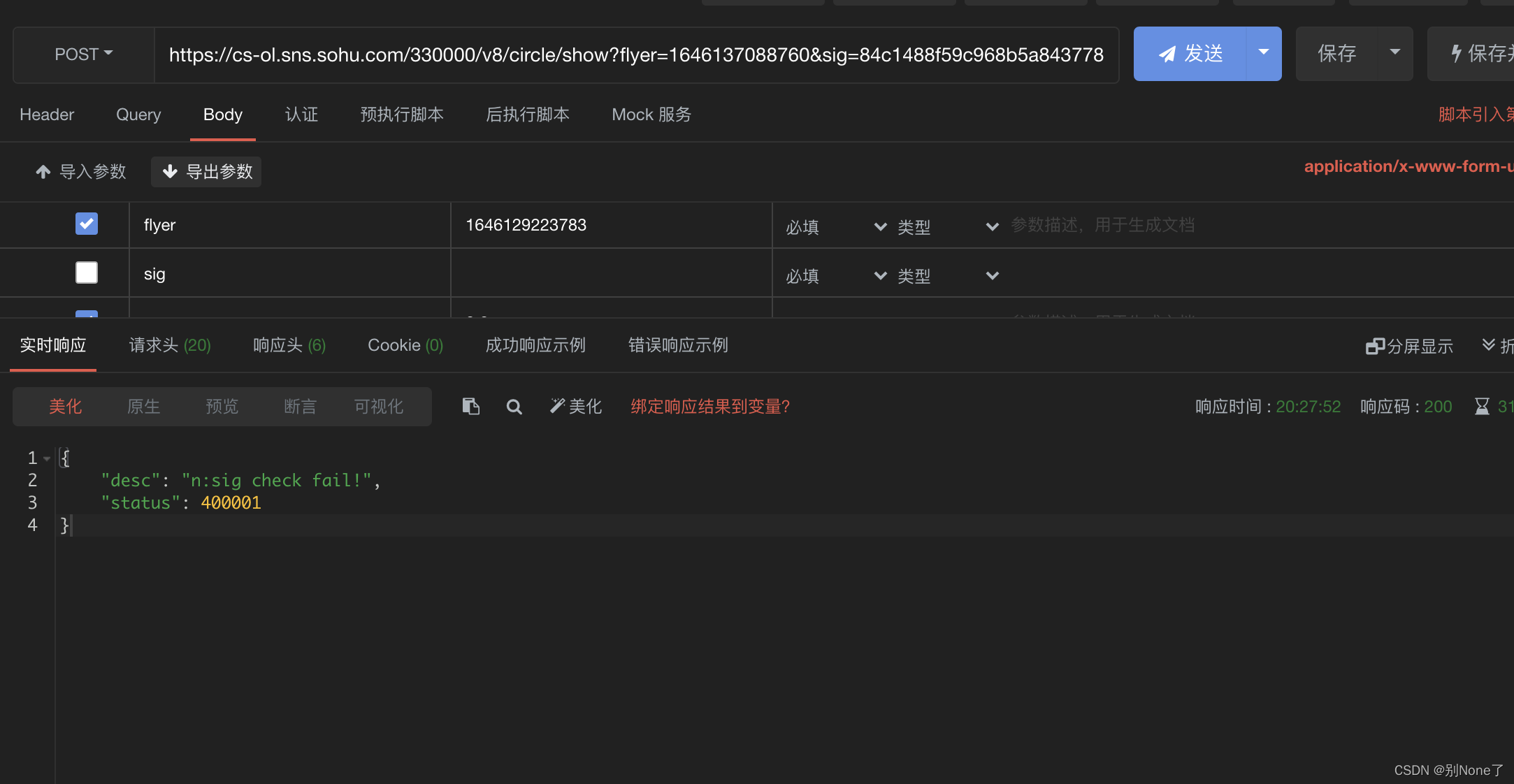The height and width of the screenshot is (784, 1514).
Task: Open the 响应头 (6) tab
Action: (288, 344)
